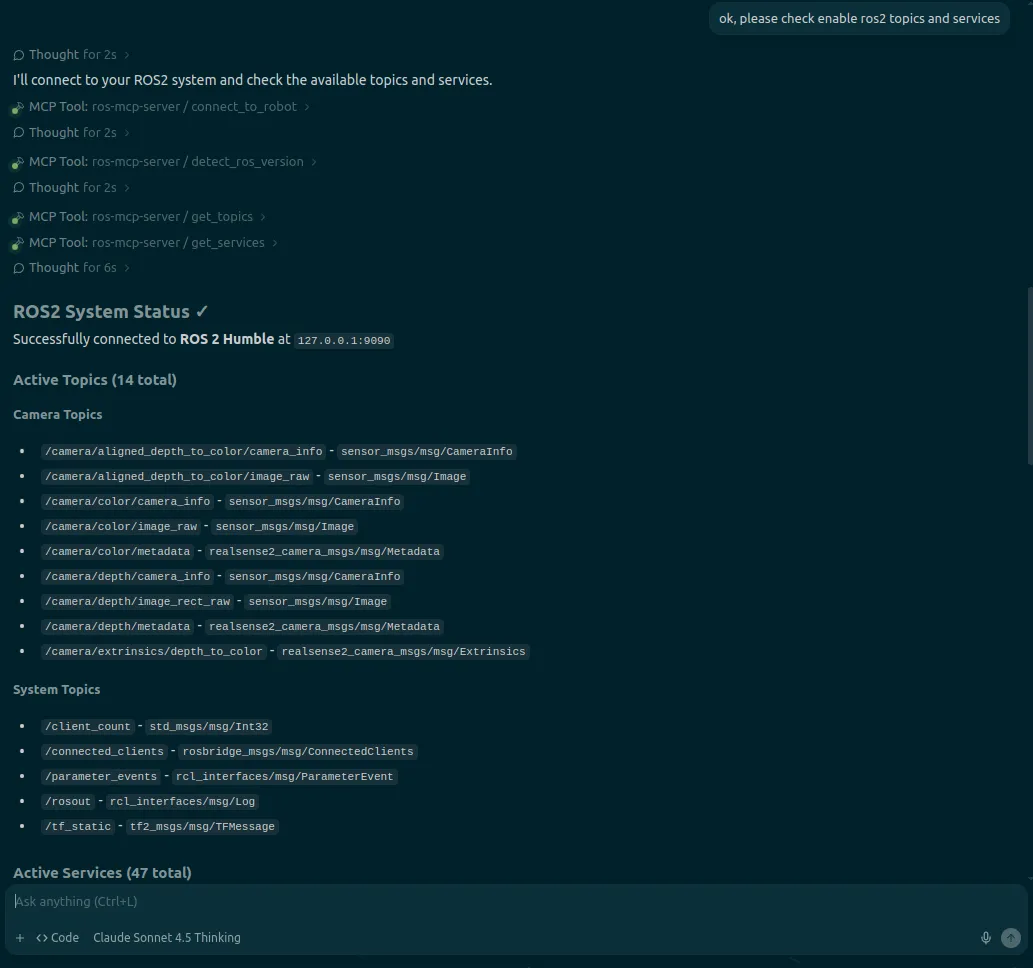Screen dimensions: 1033x968
Task: Click the get_topics MCP tool icon
Action: [18, 217]
